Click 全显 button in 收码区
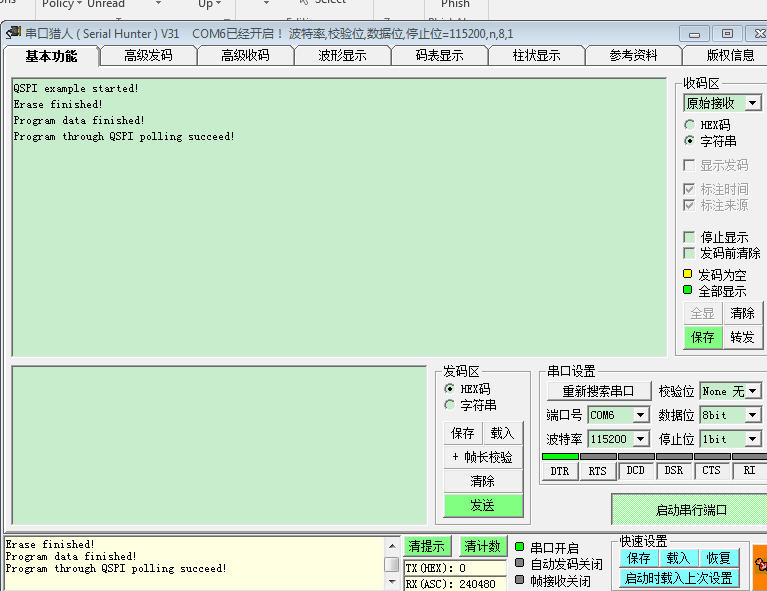This screenshot has width=767, height=591. tap(703, 313)
